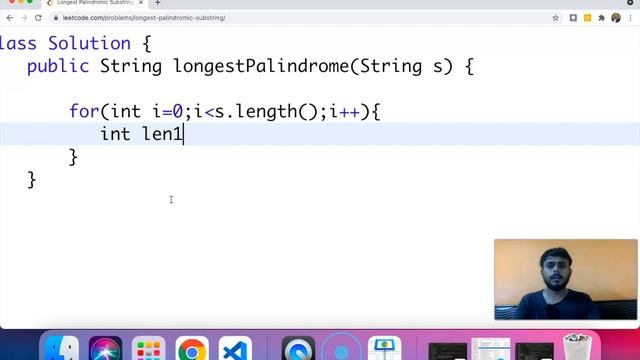The height and width of the screenshot is (360, 640).
Task: Open the light minimized window in dock
Action: (x=491, y=349)
